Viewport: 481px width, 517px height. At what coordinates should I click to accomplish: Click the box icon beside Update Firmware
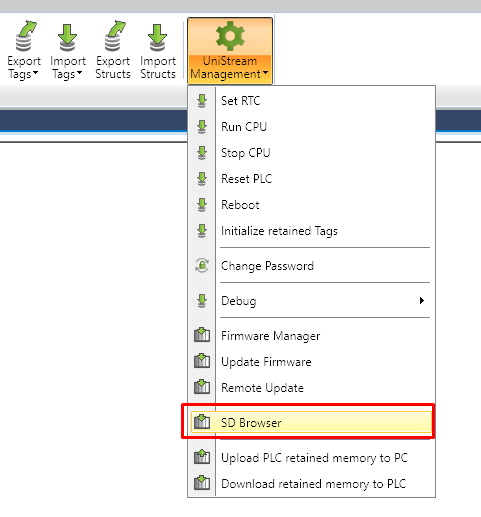(202, 361)
